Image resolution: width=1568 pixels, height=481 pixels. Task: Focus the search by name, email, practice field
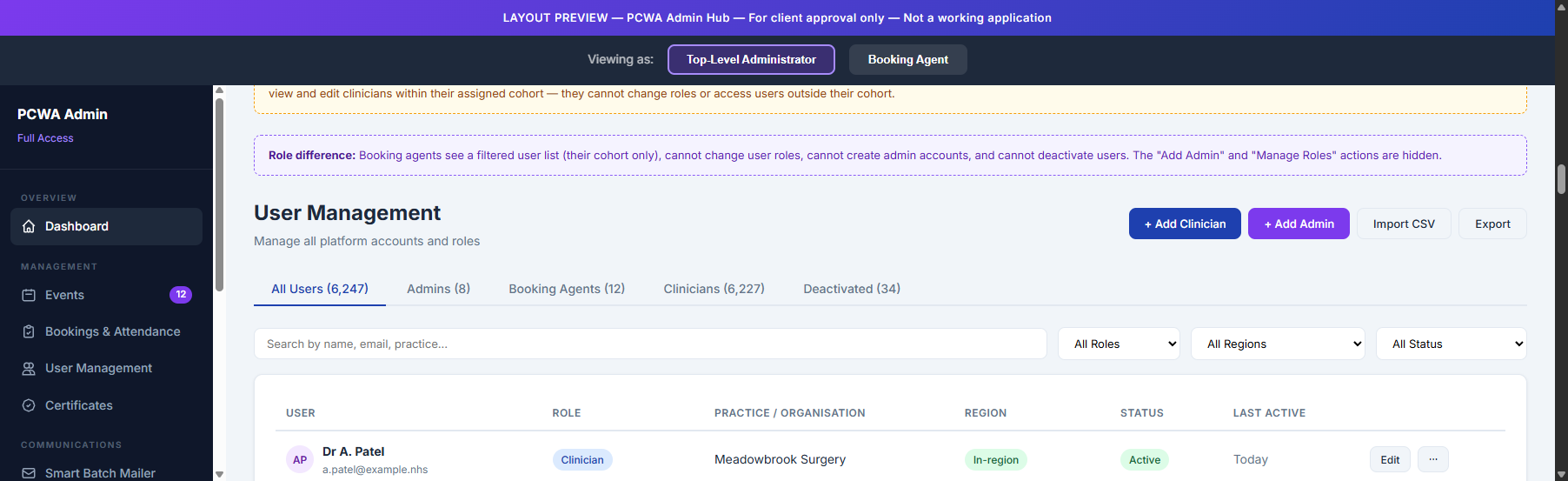click(x=649, y=344)
